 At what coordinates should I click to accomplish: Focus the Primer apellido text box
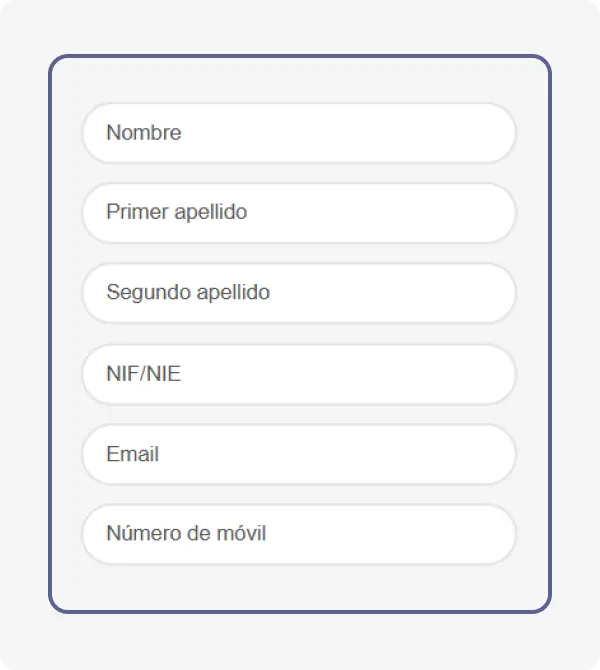(298, 213)
